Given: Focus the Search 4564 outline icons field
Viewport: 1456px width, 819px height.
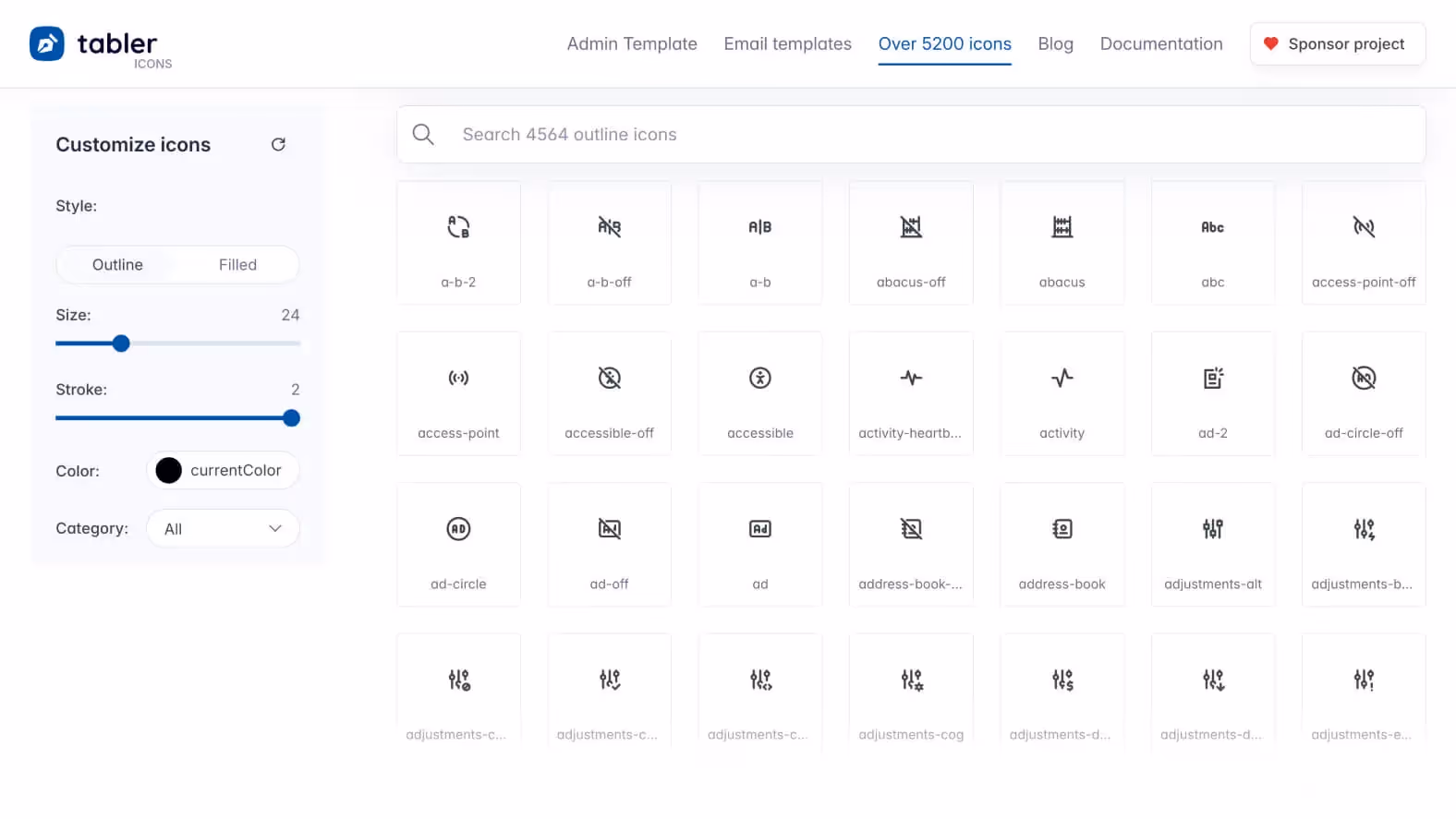Looking at the screenshot, I should click(911, 135).
